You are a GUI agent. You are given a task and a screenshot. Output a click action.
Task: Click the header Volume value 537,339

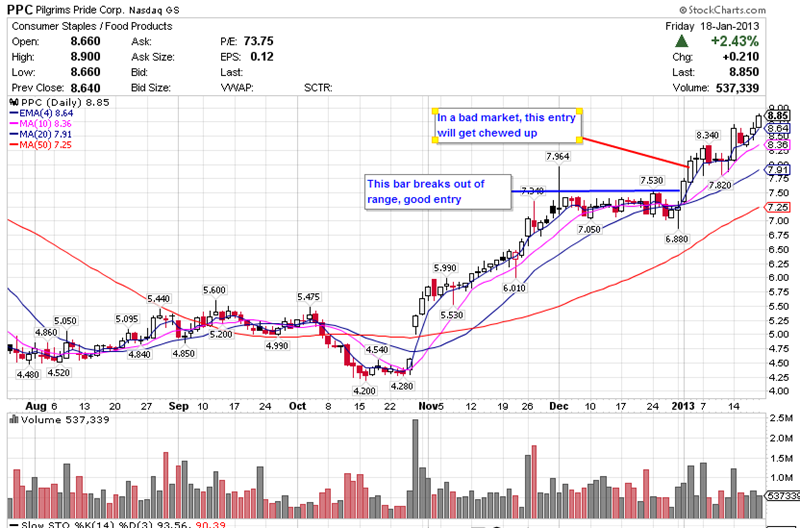tap(737, 88)
